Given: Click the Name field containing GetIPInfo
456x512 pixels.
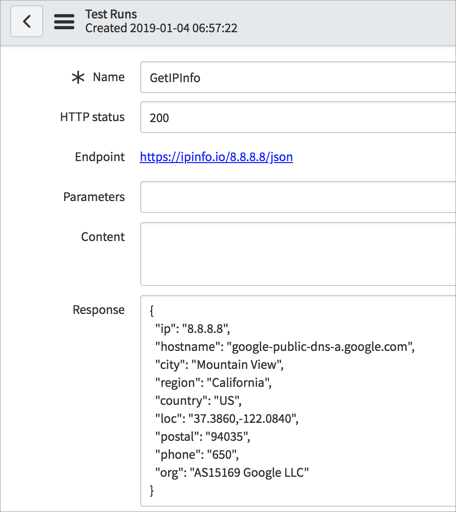Looking at the screenshot, I should coord(298,77).
